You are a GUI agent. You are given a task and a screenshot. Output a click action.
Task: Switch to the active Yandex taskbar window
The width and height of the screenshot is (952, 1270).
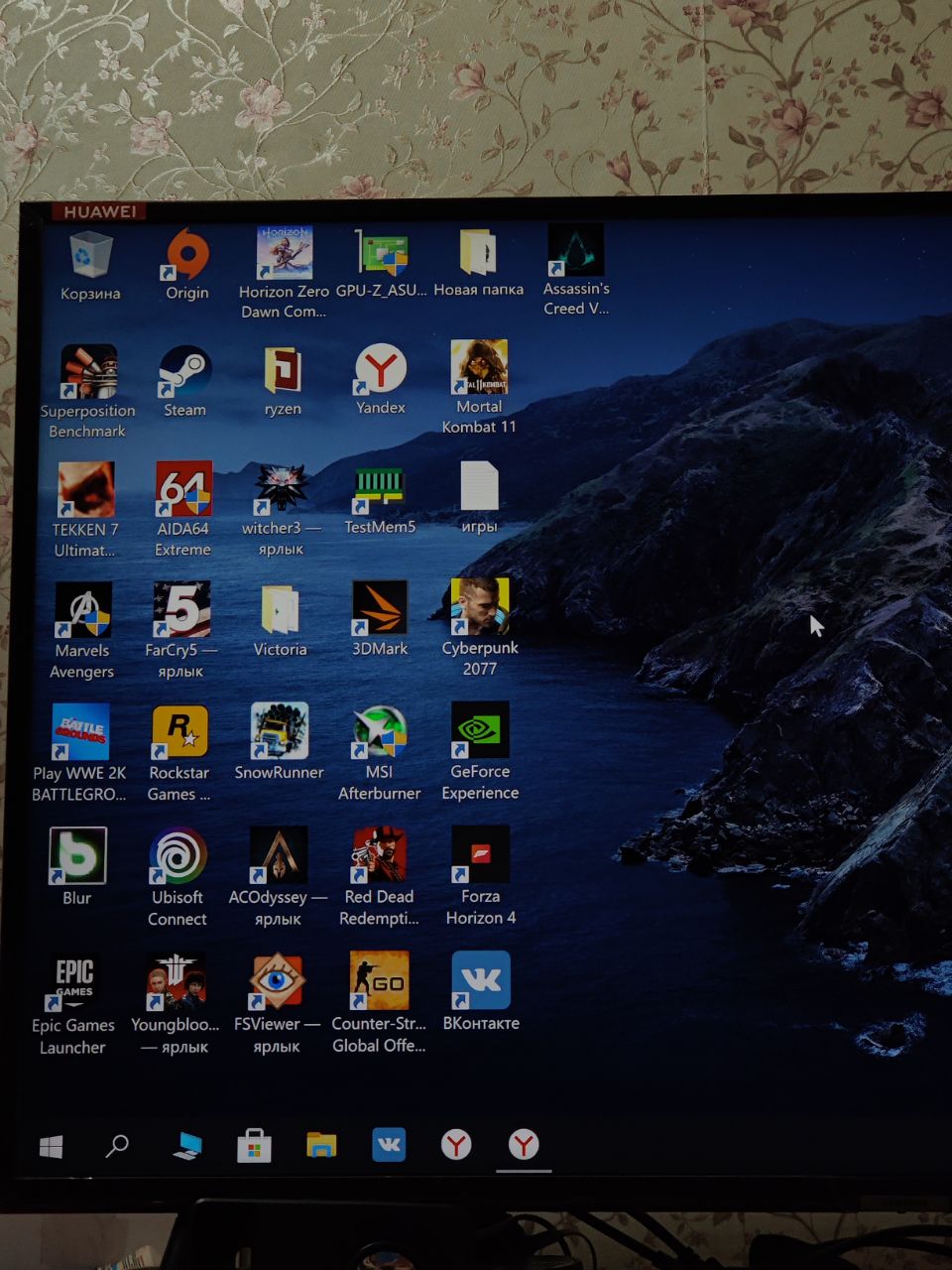coord(524,1145)
